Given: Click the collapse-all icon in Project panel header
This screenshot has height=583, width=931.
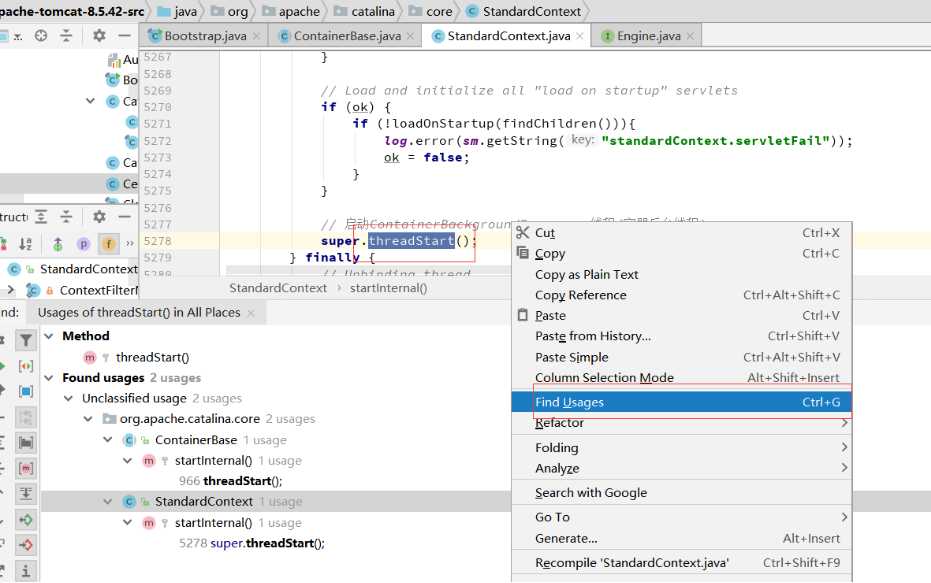Looking at the screenshot, I should (x=66, y=36).
